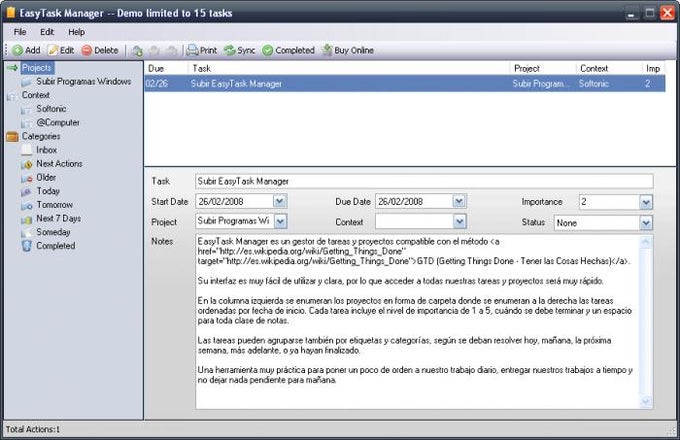The width and height of the screenshot is (680, 440).
Task: Select the Softonic context
Action: coord(51,109)
